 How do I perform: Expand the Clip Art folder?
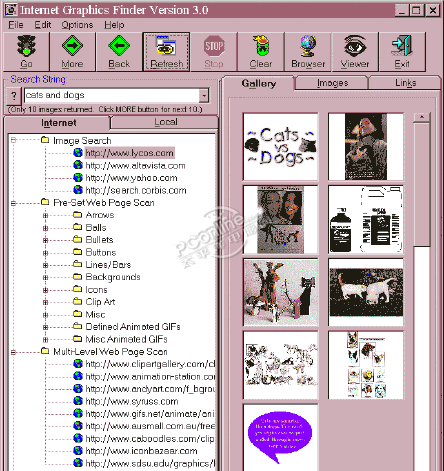(45, 302)
